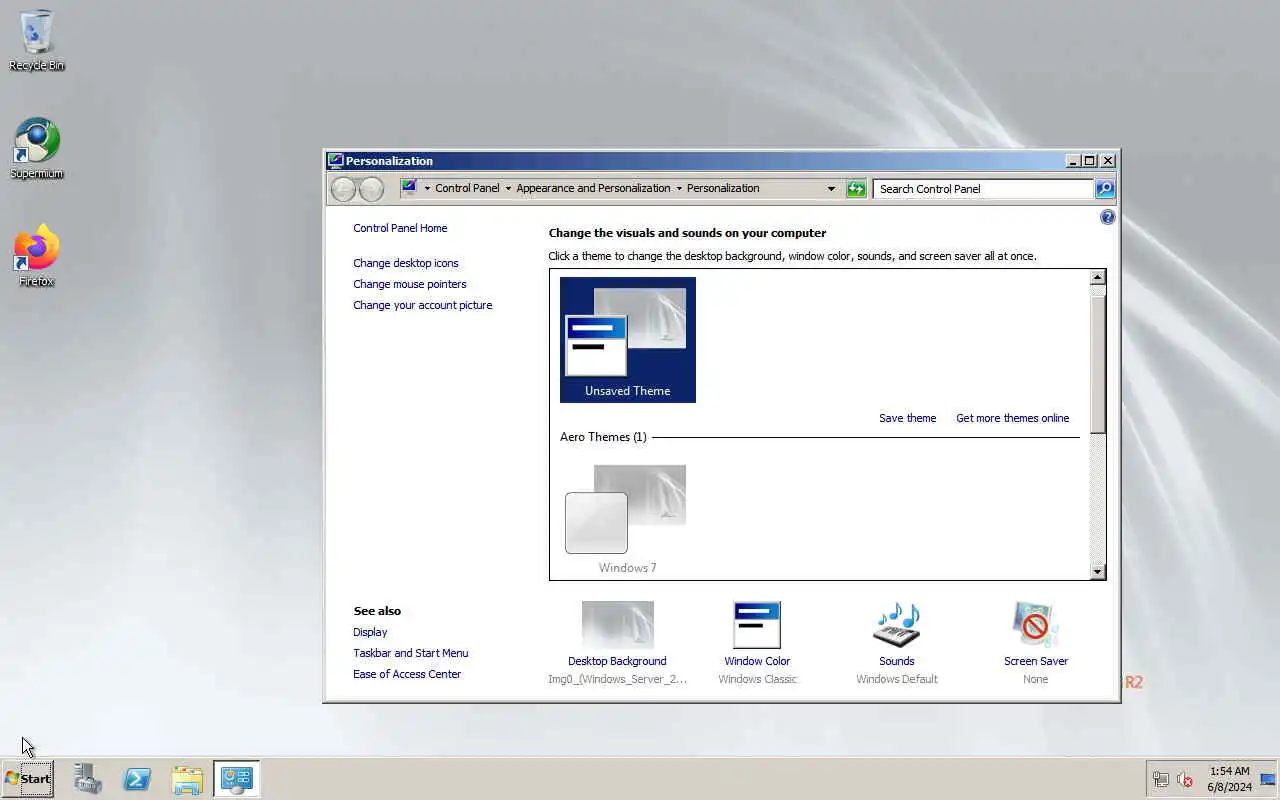Open Change mouse pointers link

(410, 284)
